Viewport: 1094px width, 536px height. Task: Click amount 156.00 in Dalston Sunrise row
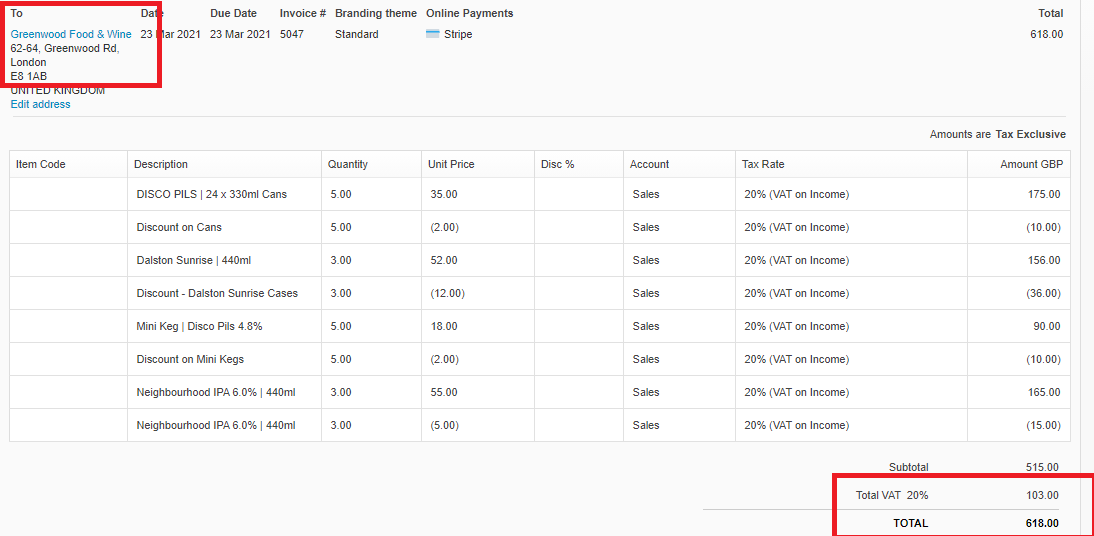click(1044, 260)
